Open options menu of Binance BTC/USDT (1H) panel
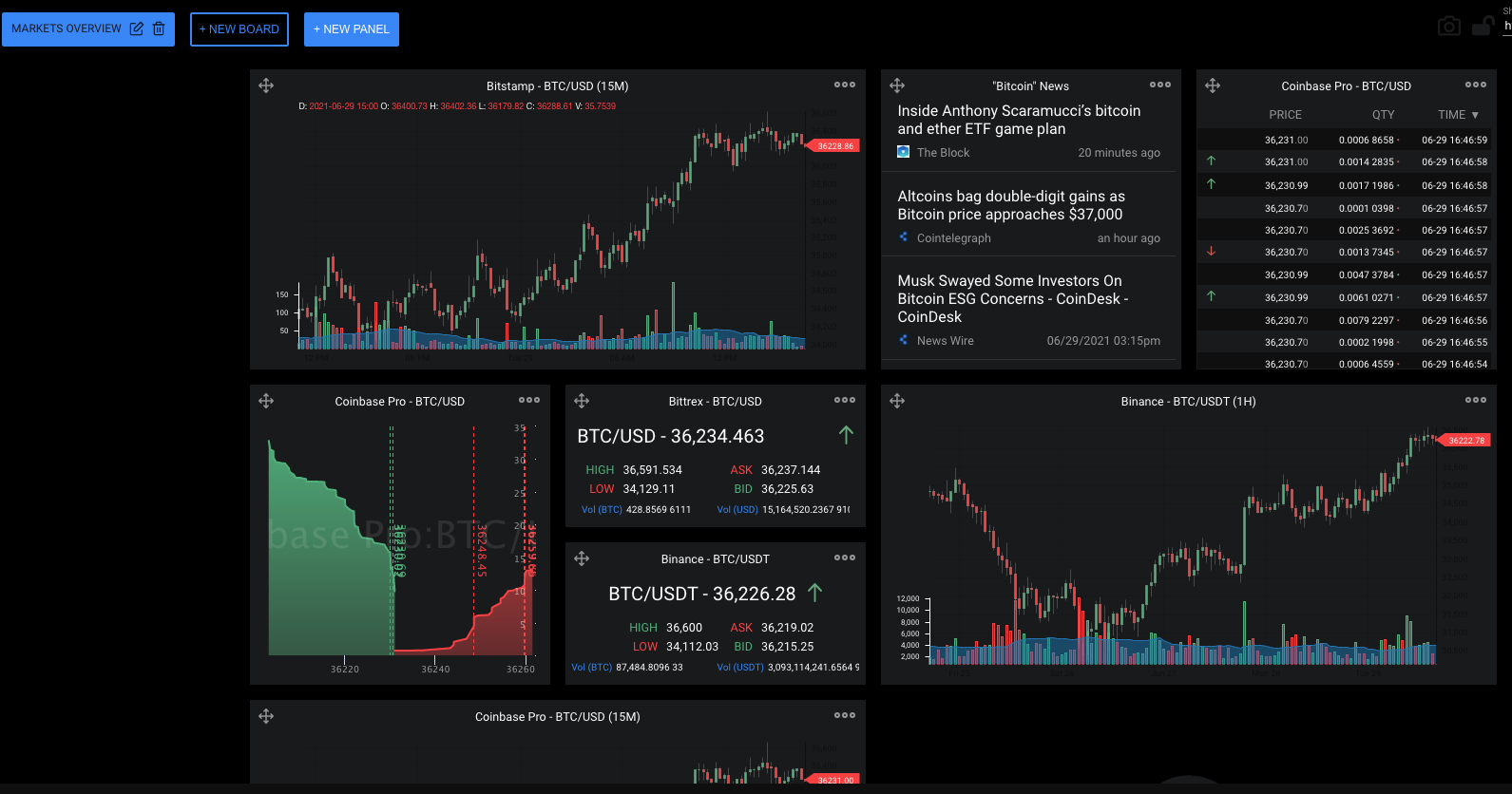Screen dimensions: 1512x794 click(1476, 400)
